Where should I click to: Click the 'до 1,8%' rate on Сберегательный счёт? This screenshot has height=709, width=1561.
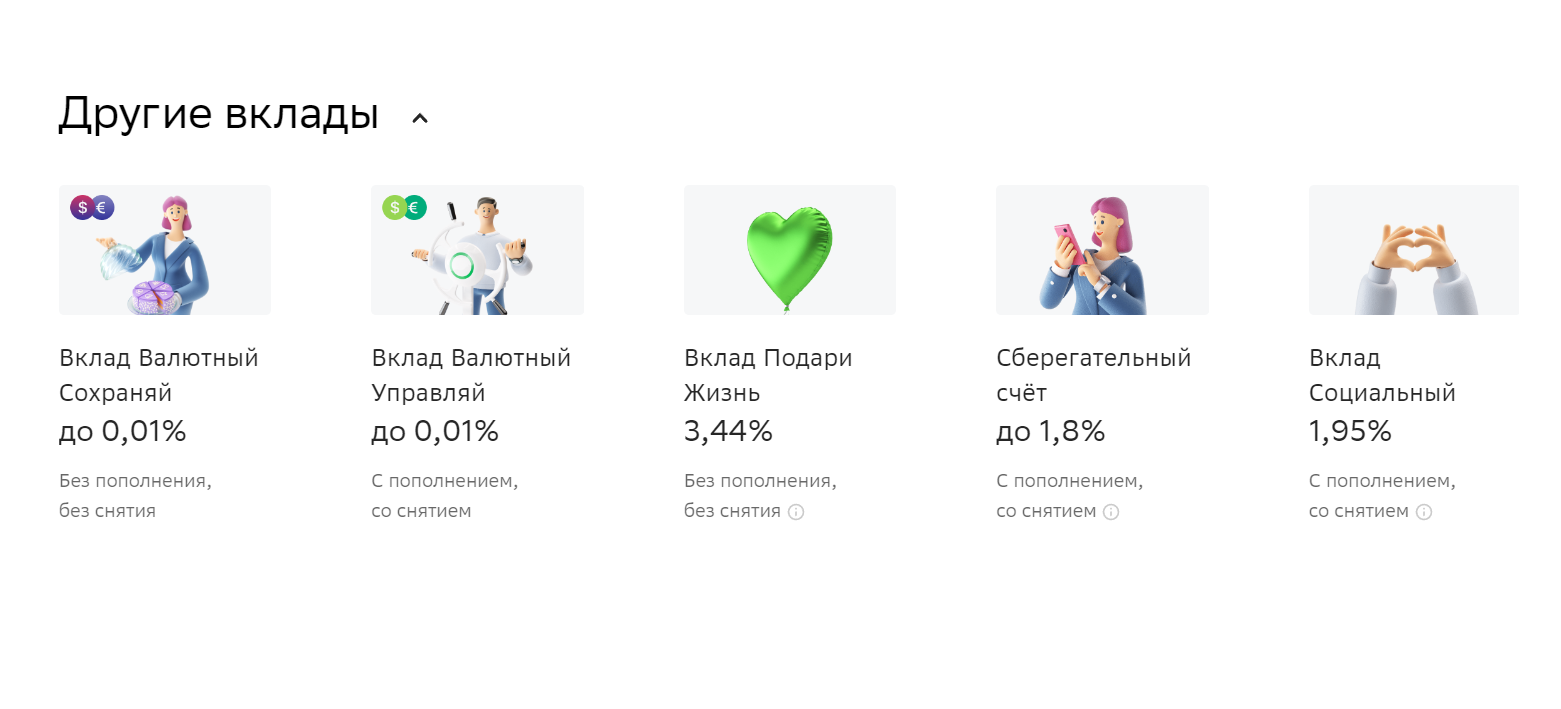click(1050, 431)
